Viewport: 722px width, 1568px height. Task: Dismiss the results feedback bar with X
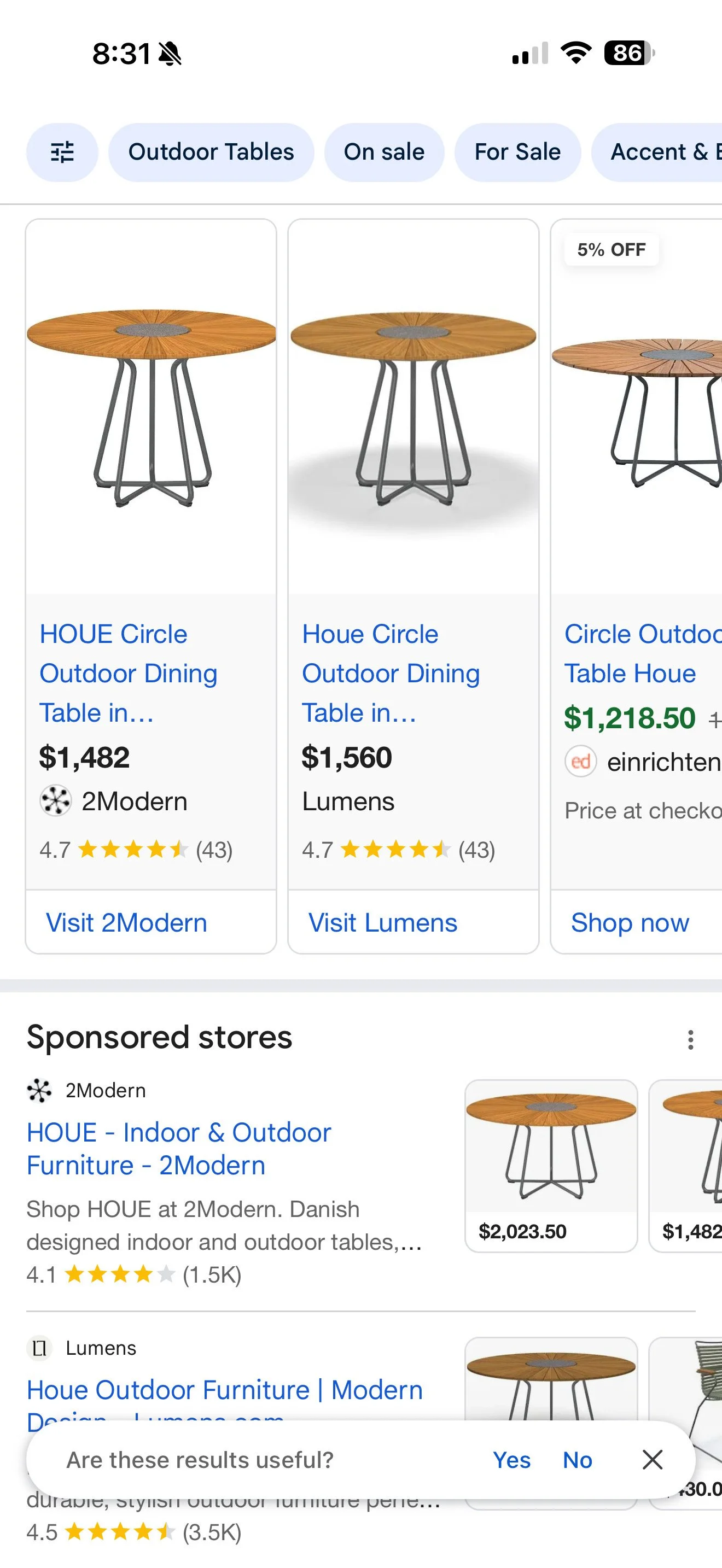653,1459
